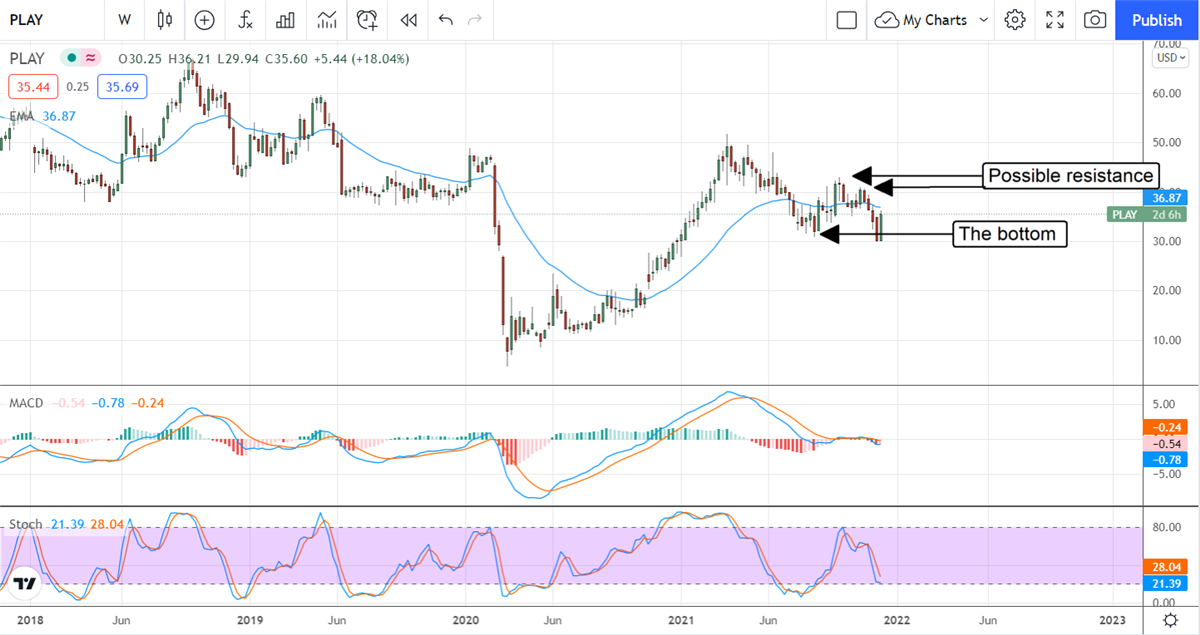Click the compare or add symbol icon
Screen dimensions: 1200x635
[205, 19]
